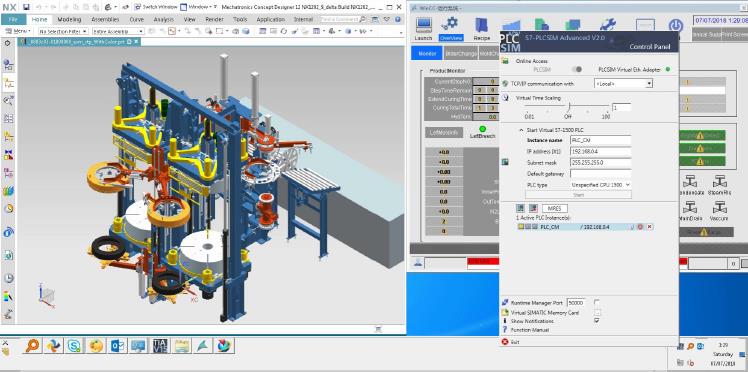Open Outlook from the taskbar
Image resolution: width=748 pixels, height=372 pixels.
click(x=117, y=345)
